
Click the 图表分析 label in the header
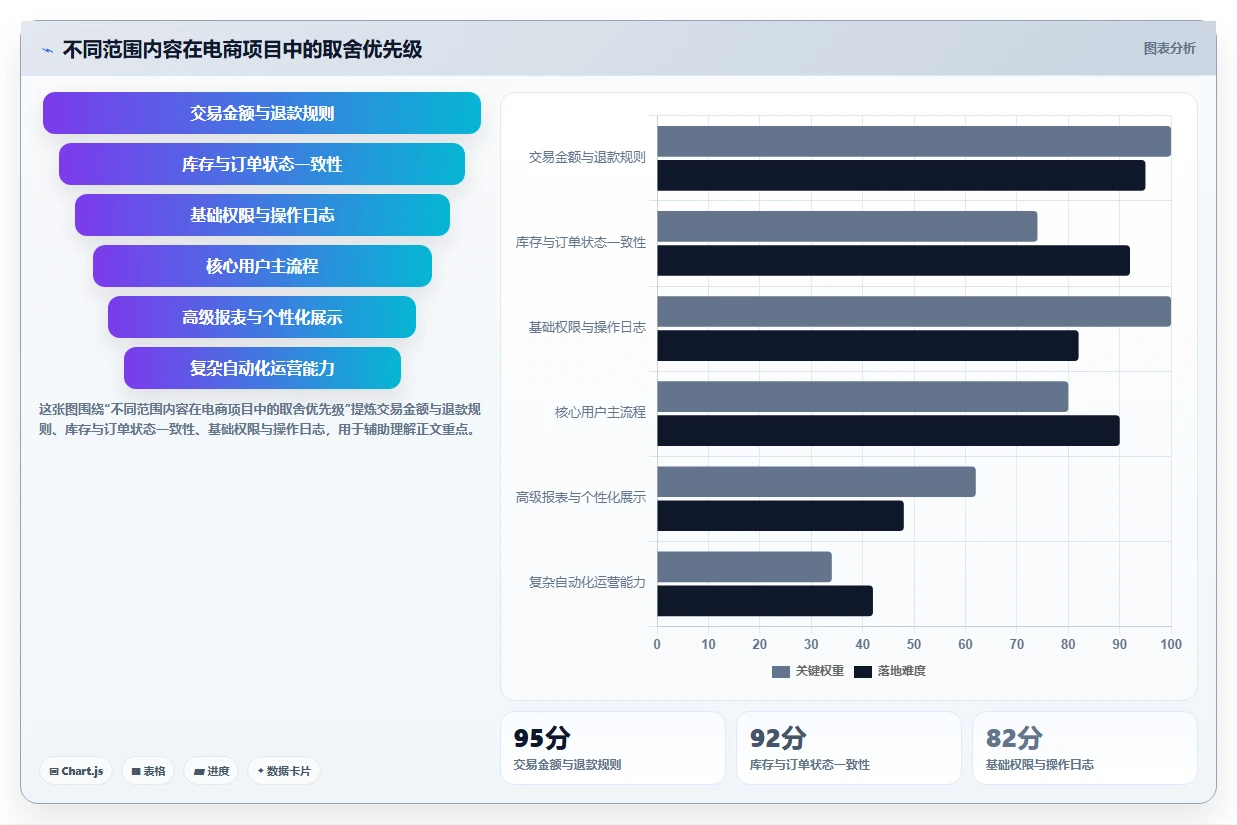tap(1169, 48)
